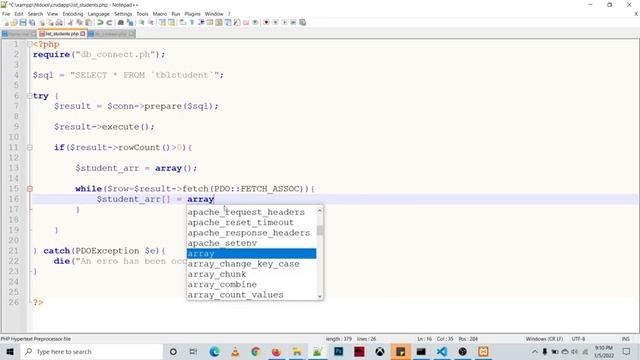Click the Cut scissors icon
Image resolution: width=640 pixels, height=360 pixels.
coord(70,22)
